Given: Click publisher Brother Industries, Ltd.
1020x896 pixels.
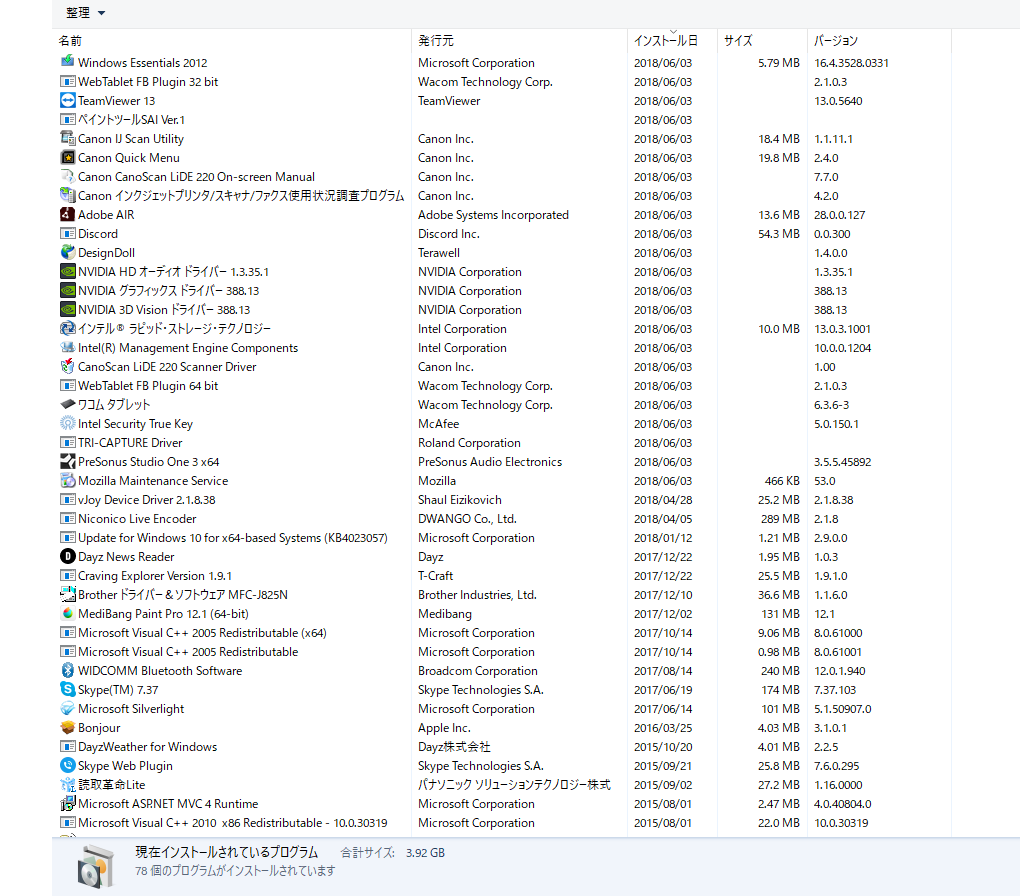Looking at the screenshot, I should (x=477, y=594).
